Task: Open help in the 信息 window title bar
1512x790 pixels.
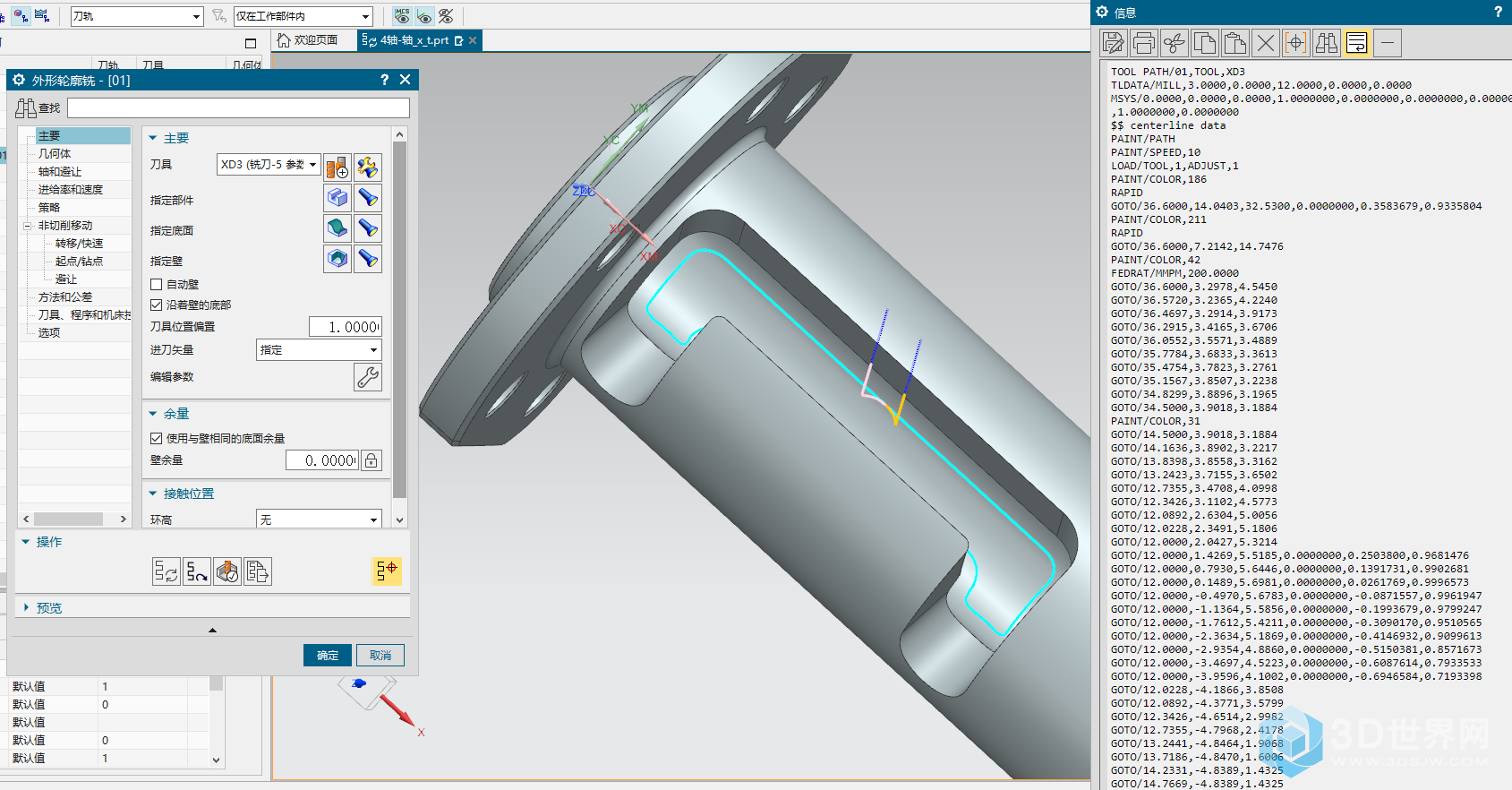Action: point(1498,12)
